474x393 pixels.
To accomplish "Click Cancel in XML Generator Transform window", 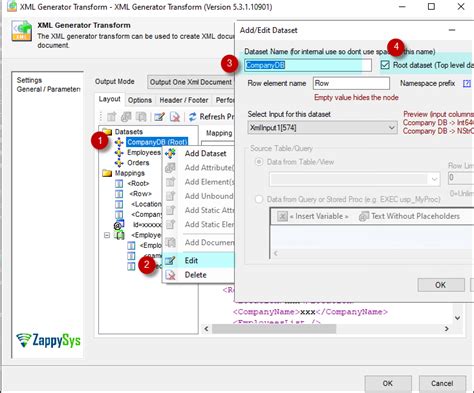I will tap(442, 383).
